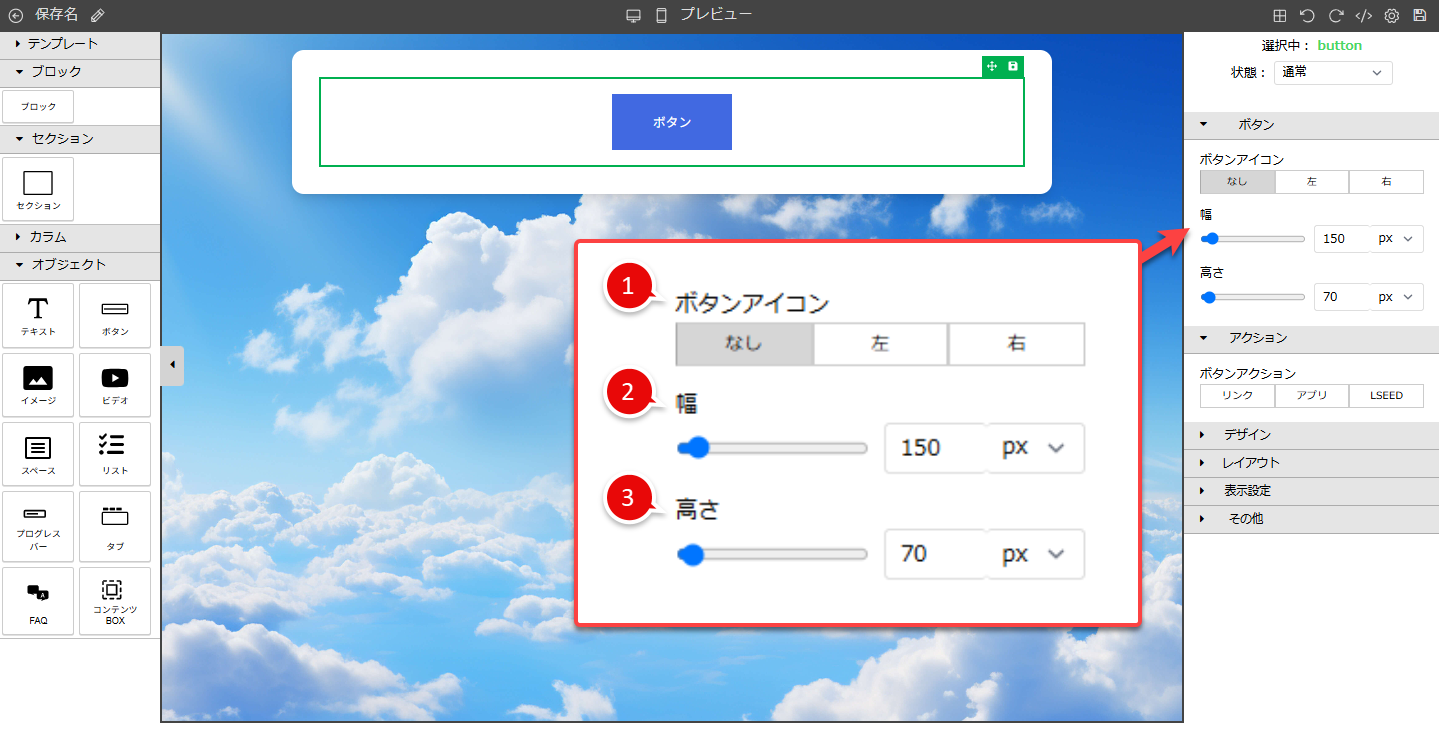Click the save floppy disk icon
This screenshot has width=1439, height=729.
(x=1419, y=15)
